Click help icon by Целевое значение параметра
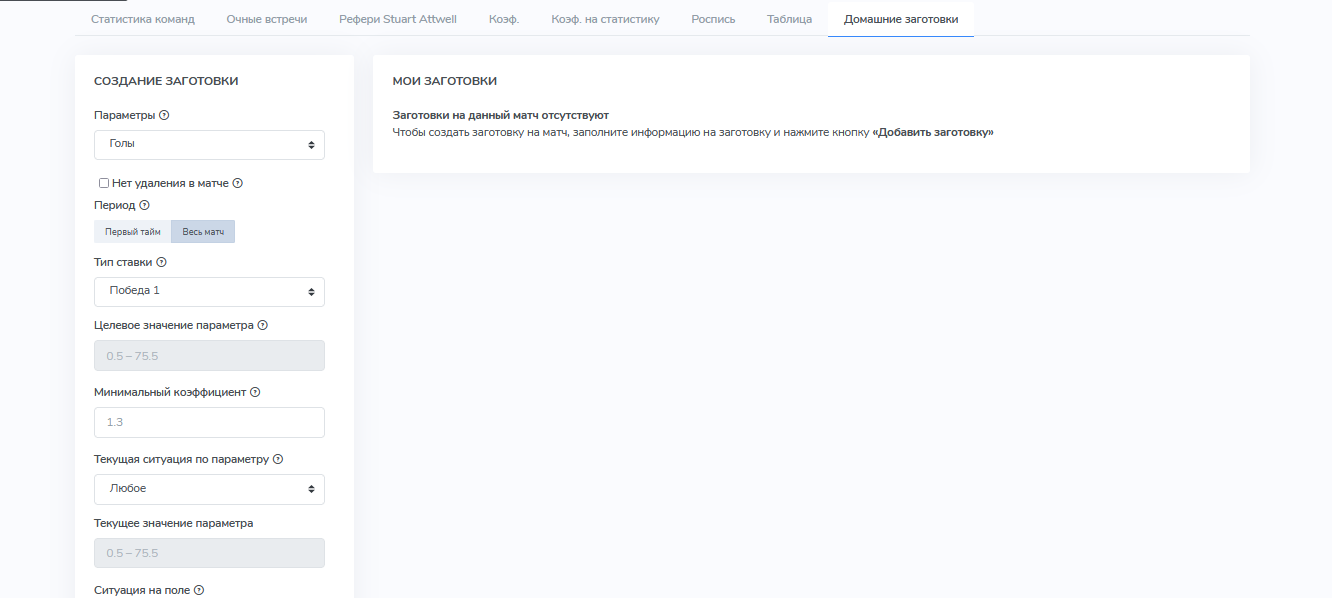Screen dimensions: 1332x598 [263, 325]
